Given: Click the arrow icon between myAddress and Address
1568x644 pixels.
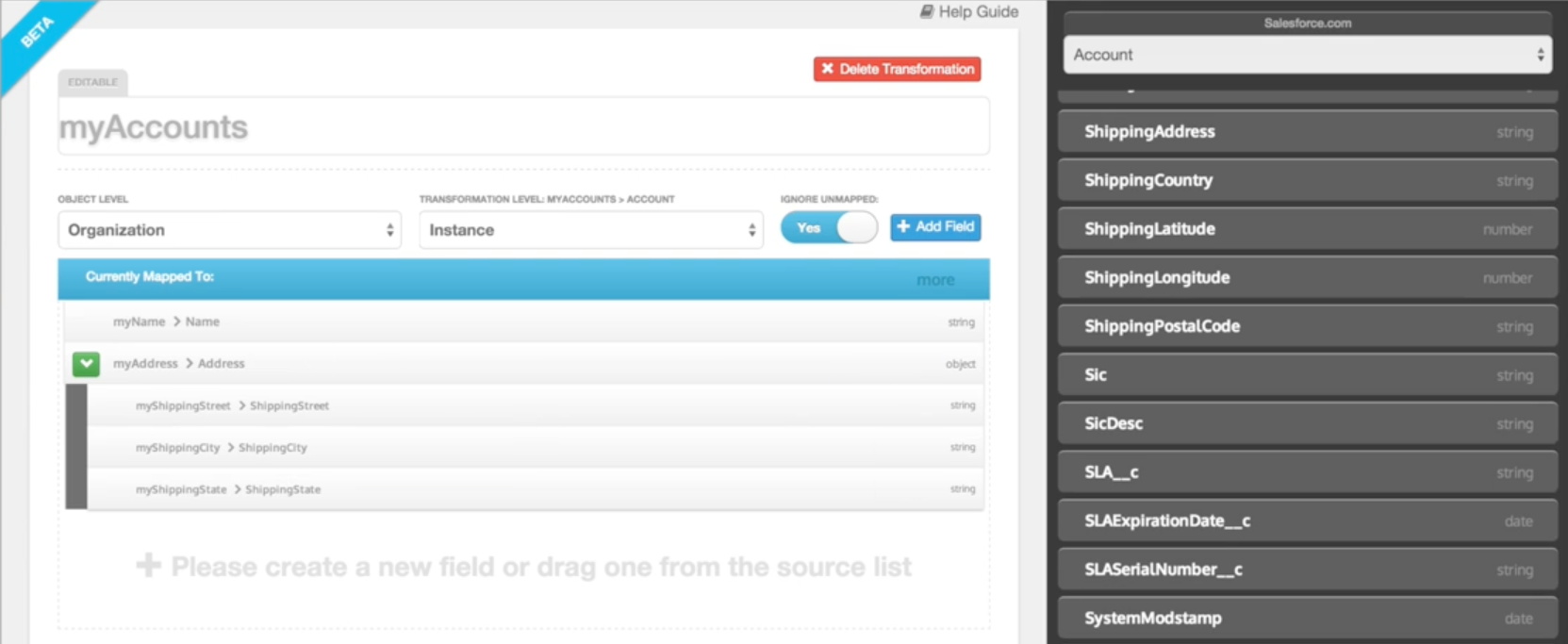Looking at the screenshot, I should 189,363.
